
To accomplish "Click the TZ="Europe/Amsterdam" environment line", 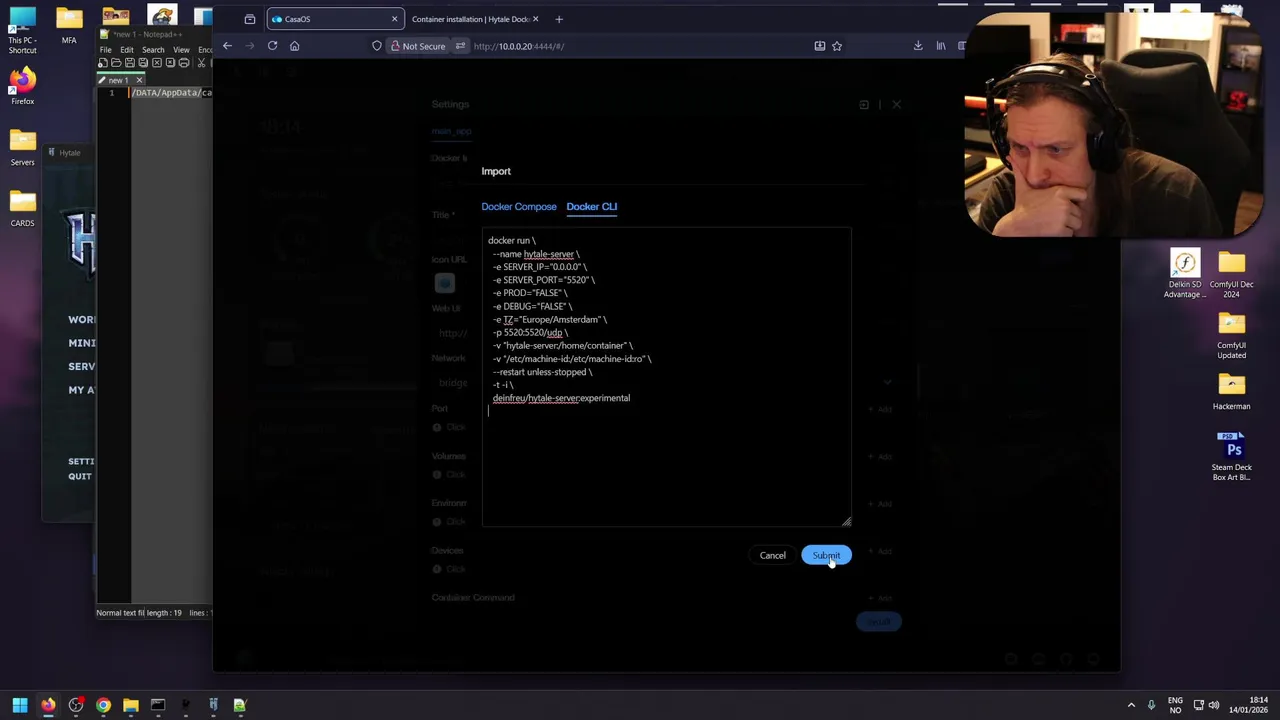I will pos(550,319).
